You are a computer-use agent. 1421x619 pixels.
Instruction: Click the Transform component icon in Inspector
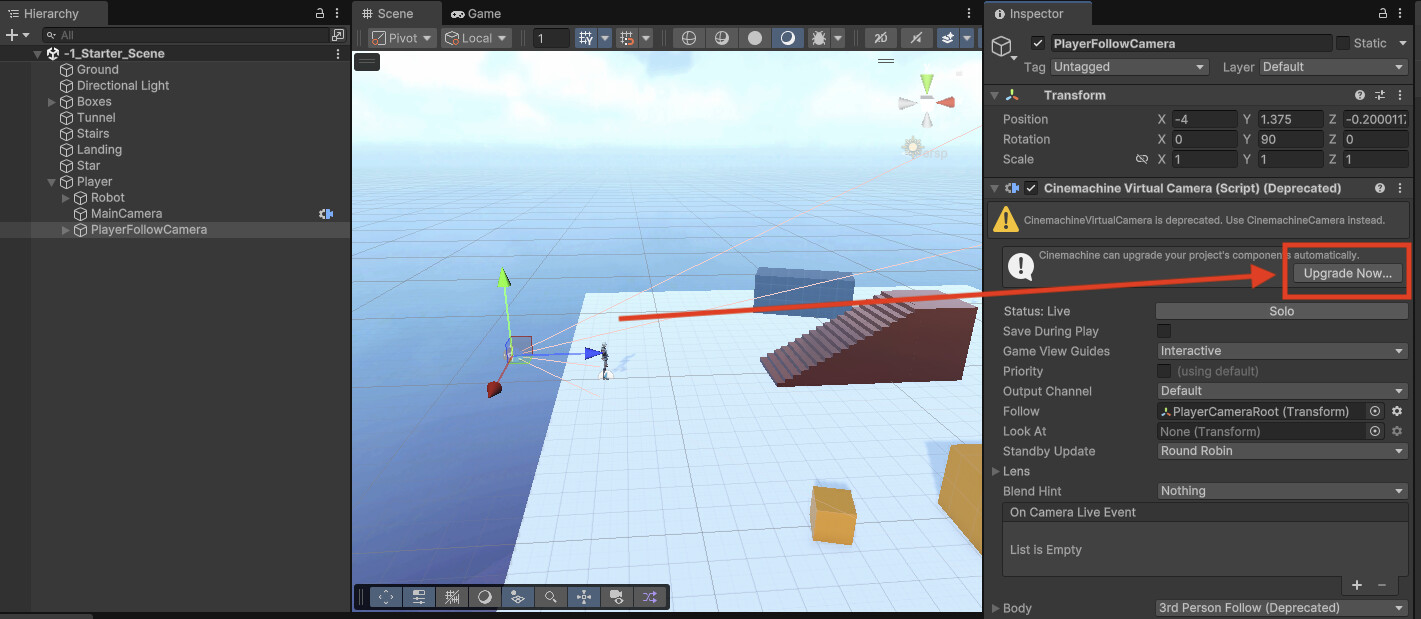coord(1013,95)
